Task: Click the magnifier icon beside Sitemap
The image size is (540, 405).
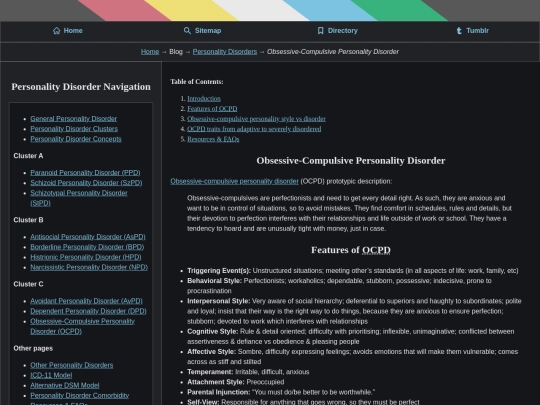Action: tap(187, 31)
